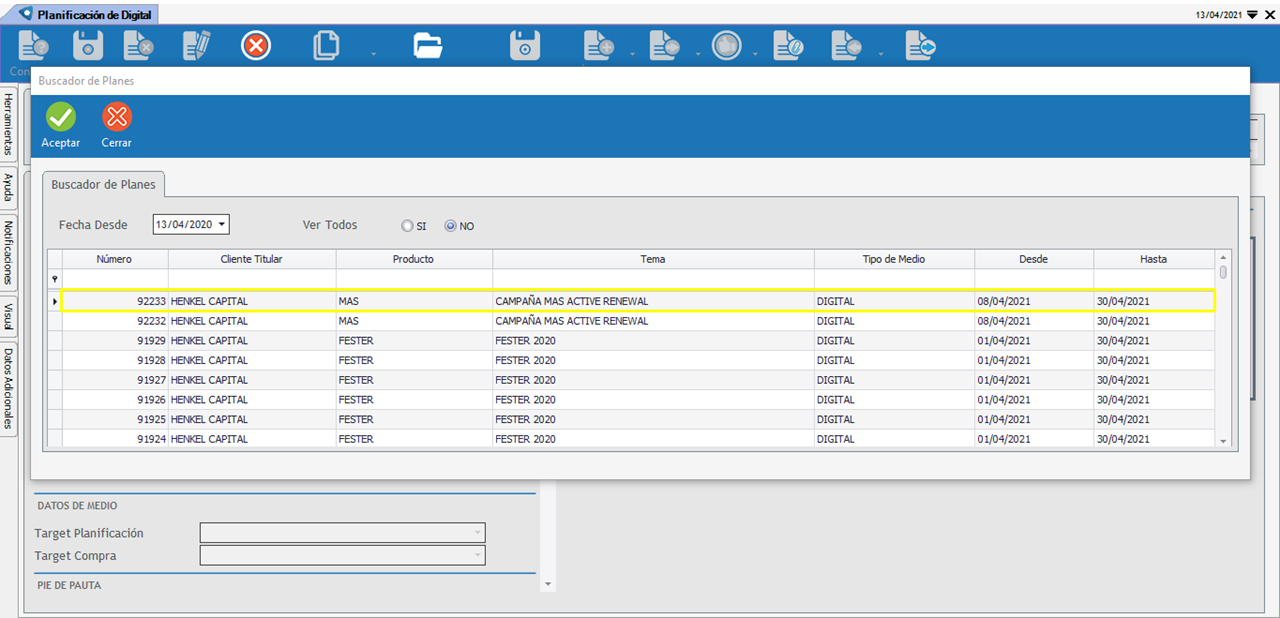Click the document with blue arrow icon
The image size is (1280, 618).
tap(920, 46)
